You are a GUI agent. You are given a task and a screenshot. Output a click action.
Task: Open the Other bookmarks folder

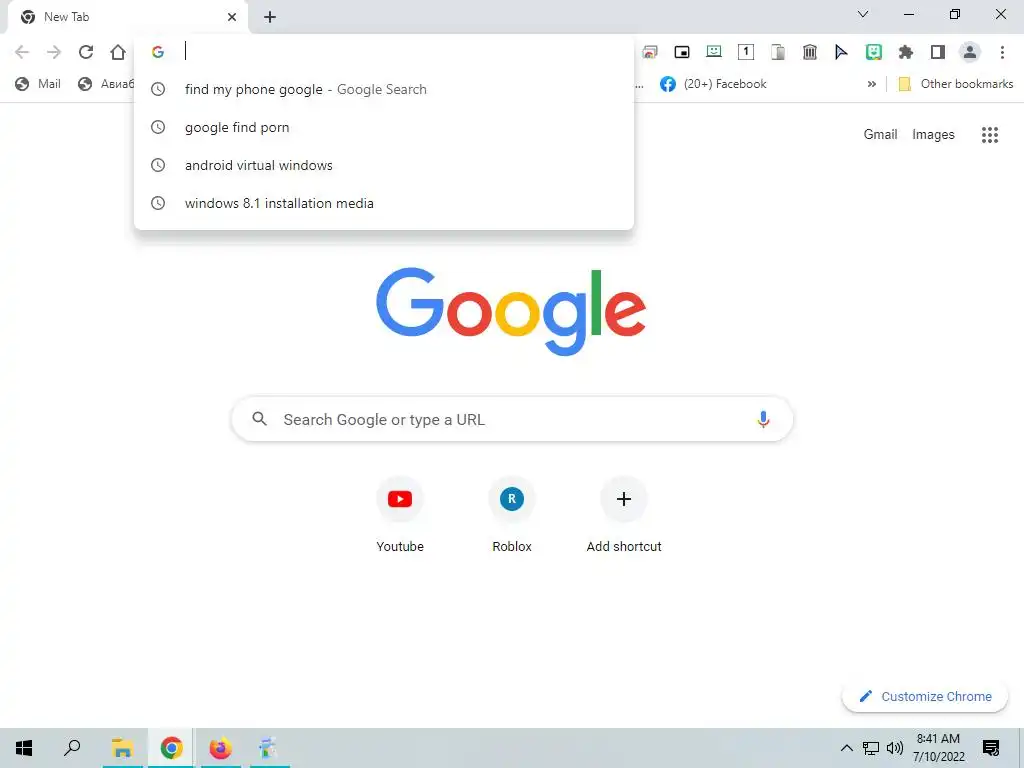pyautogui.click(x=956, y=84)
